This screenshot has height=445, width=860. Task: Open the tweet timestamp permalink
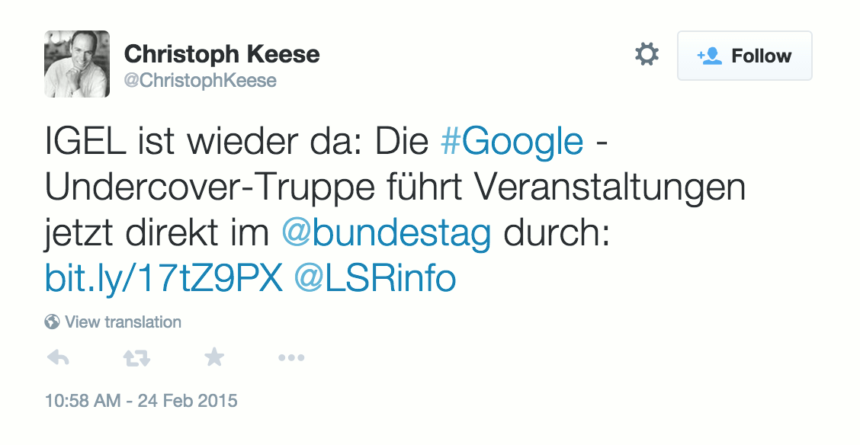[141, 402]
